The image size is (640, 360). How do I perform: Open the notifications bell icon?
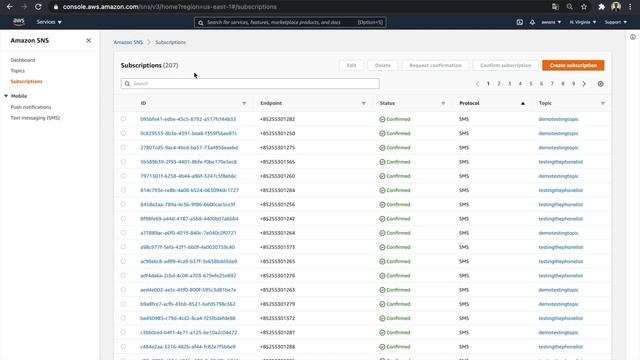pyautogui.click(x=532, y=22)
